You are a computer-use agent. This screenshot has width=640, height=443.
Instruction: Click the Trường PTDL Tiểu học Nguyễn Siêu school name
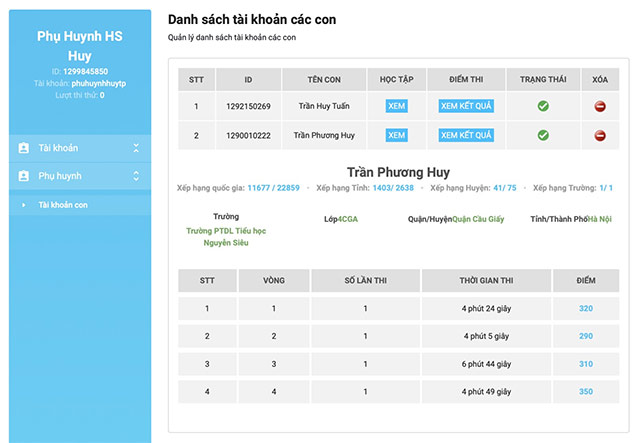click(x=226, y=236)
